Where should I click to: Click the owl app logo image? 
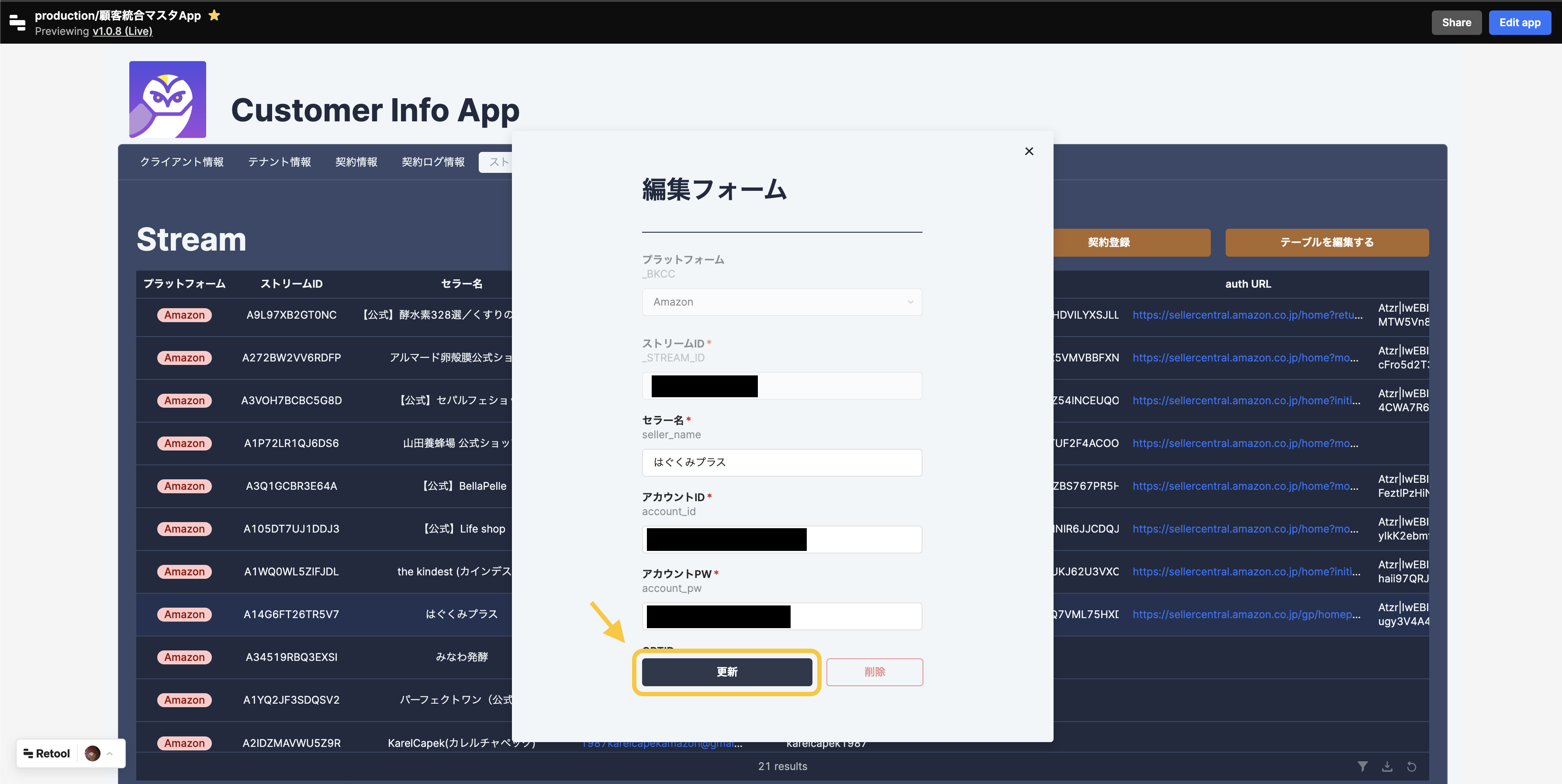[x=167, y=100]
